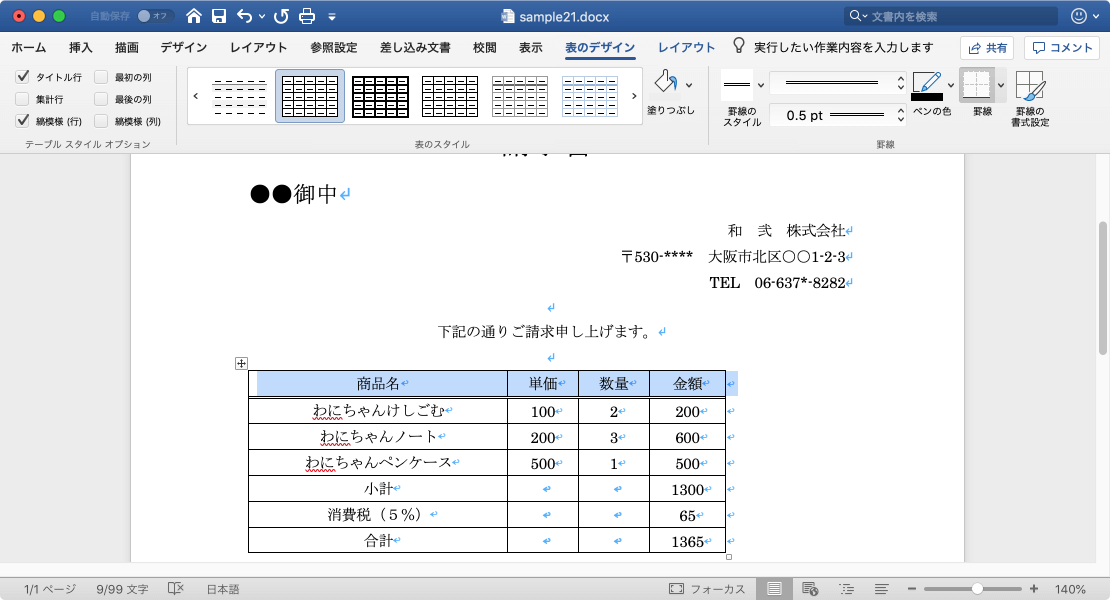Click the black pen color swatch bar

[927, 97]
